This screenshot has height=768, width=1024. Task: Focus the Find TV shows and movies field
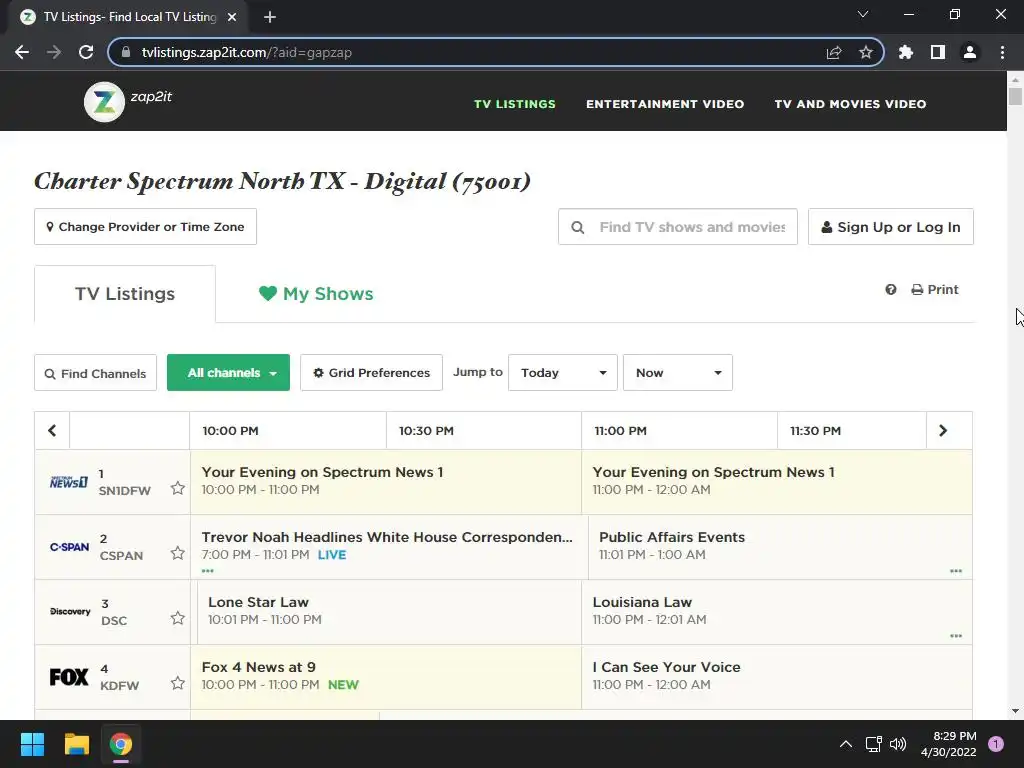678,227
